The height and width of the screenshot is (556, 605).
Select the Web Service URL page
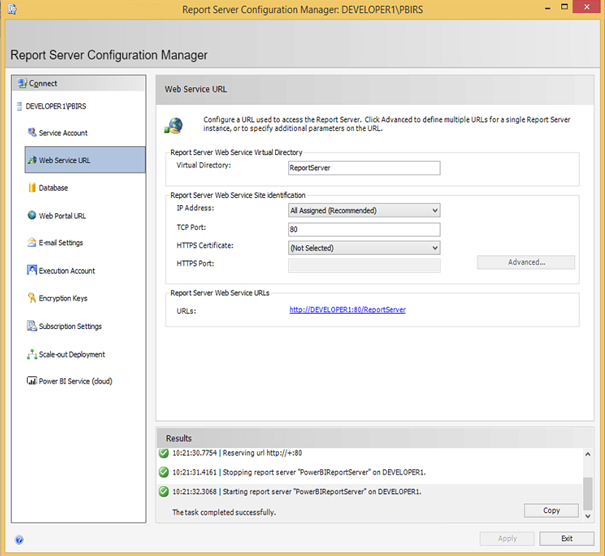85,160
